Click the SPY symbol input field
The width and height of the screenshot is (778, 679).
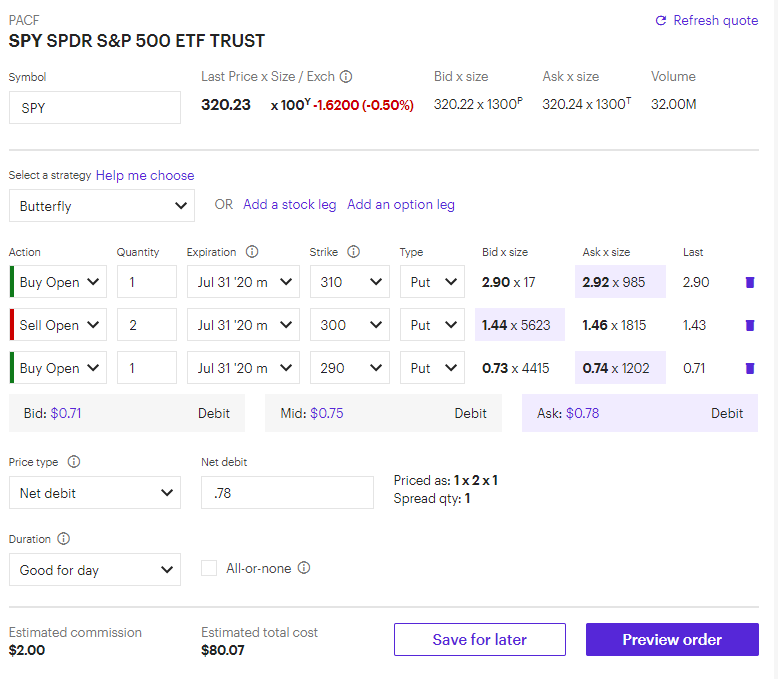coord(95,108)
